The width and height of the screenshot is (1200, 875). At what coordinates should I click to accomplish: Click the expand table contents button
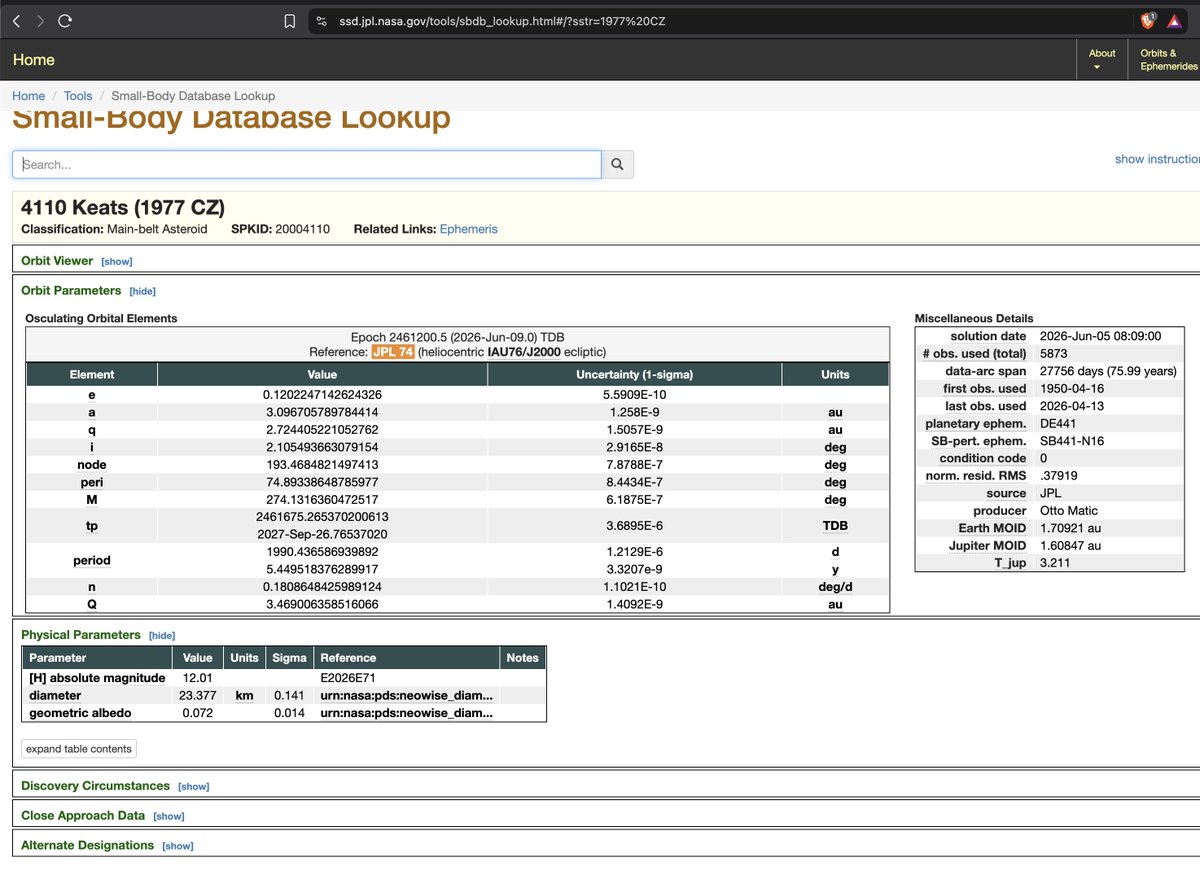pos(78,749)
